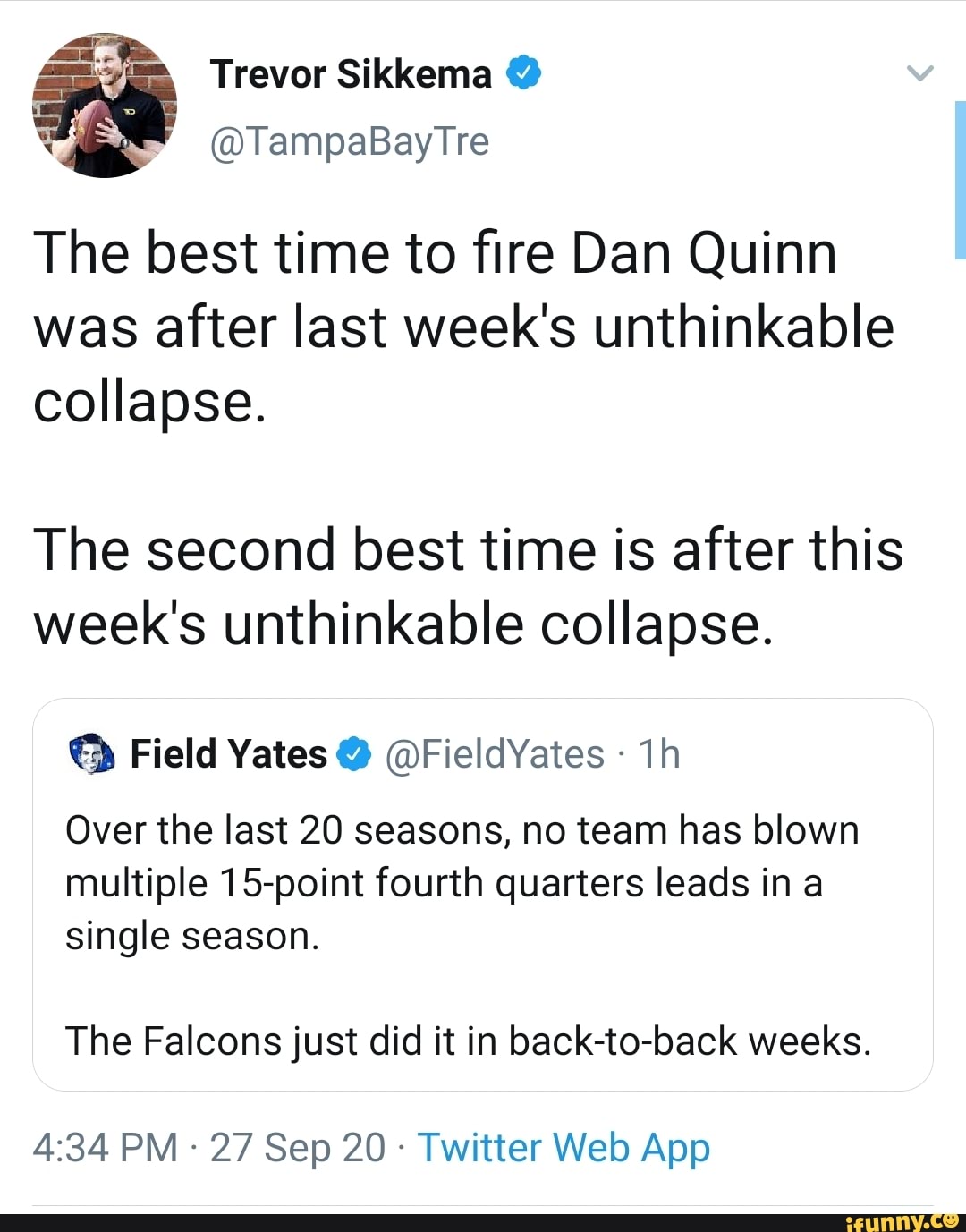Open the Twitter Web App source link
966x1232 pixels.
[x=563, y=1147]
